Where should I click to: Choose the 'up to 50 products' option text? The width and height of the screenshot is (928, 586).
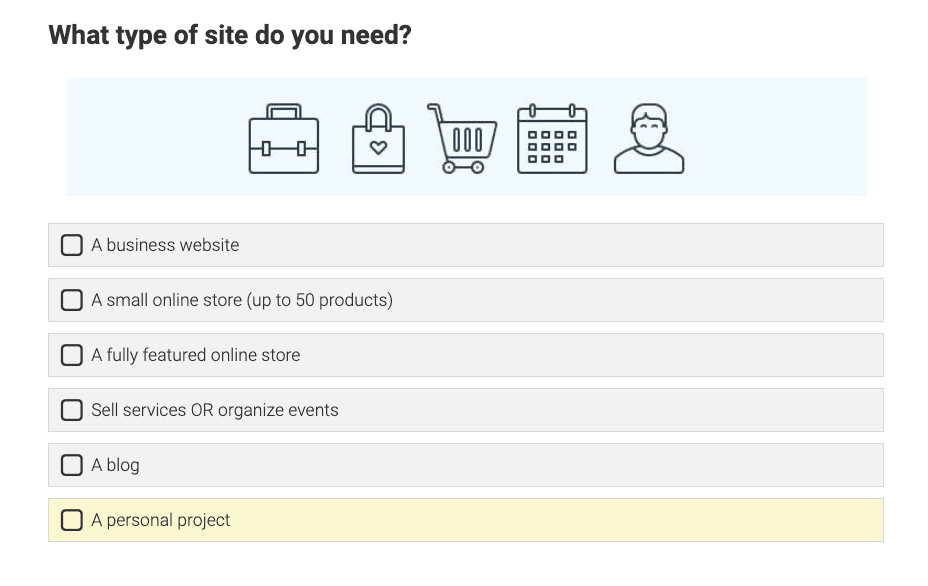click(x=320, y=300)
